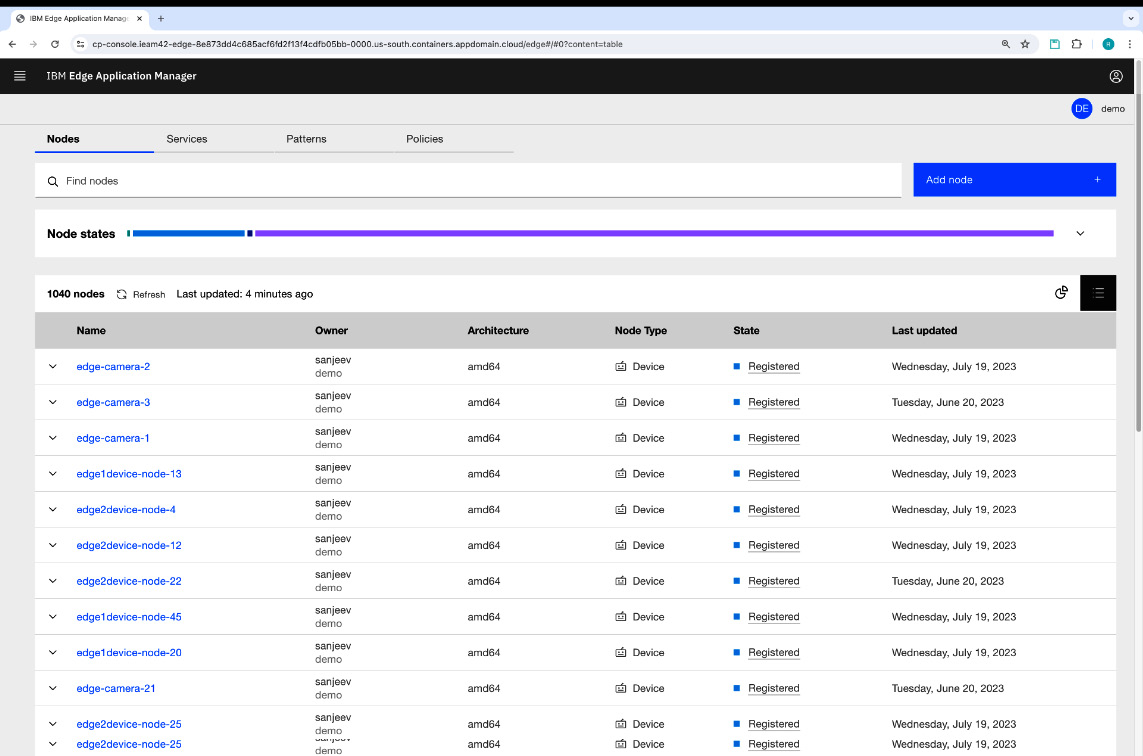1143x756 pixels.
Task: Open the edge2device-node-4 node link
Action: [126, 510]
